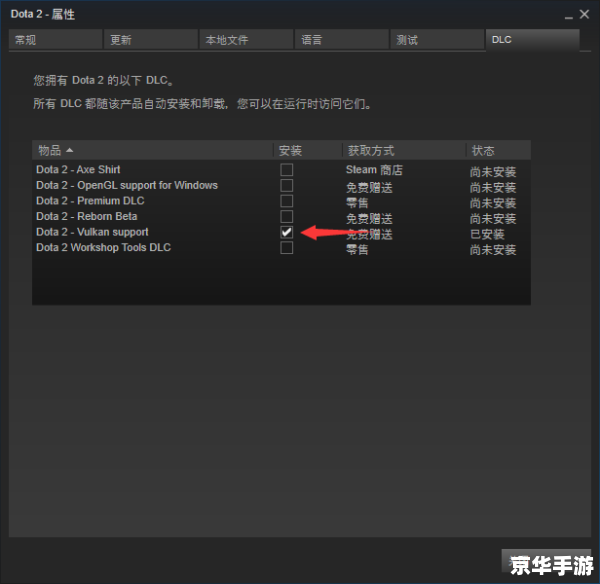Sort list by 状态 column header
The height and width of the screenshot is (584, 600).
coord(499,150)
